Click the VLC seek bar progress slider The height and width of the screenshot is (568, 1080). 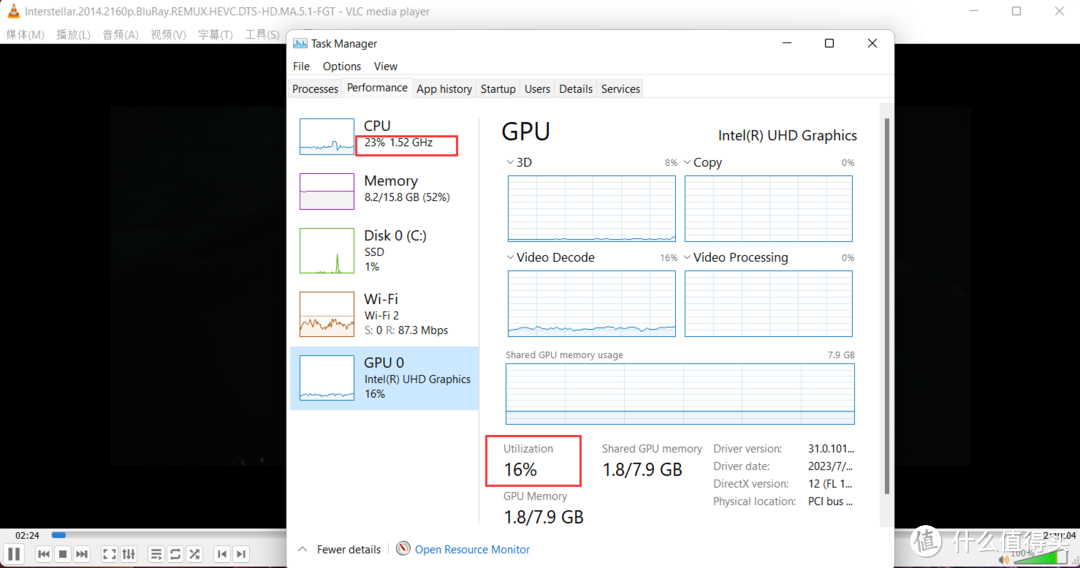(169, 535)
